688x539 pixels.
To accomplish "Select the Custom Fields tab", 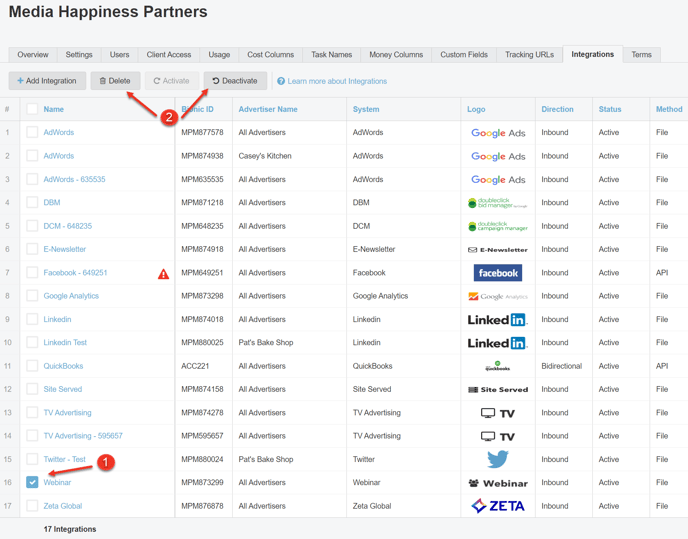I will tap(464, 55).
